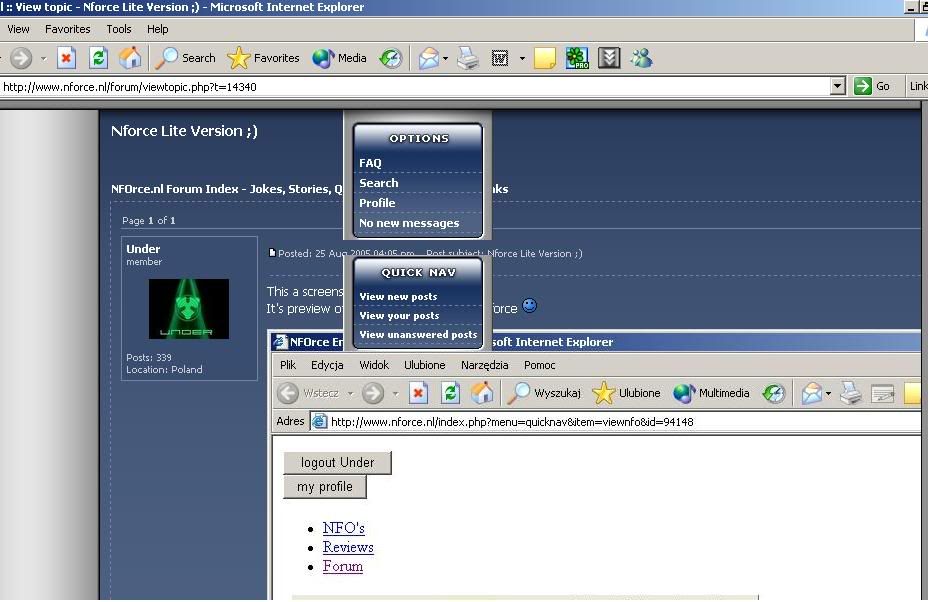Open the outer address bar dropdown list
Image resolution: width=928 pixels, height=602 pixels.
coord(837,86)
